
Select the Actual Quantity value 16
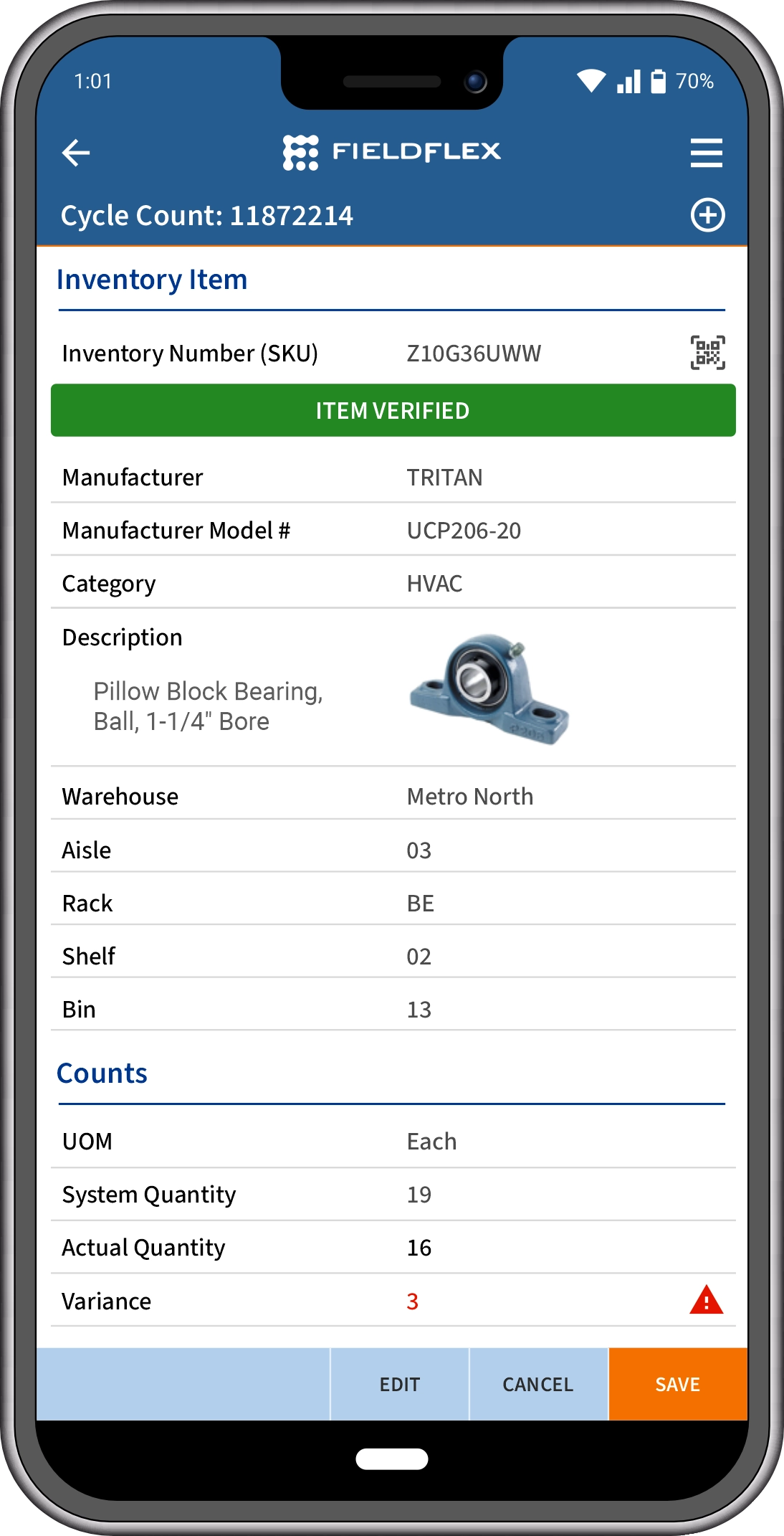[419, 1248]
